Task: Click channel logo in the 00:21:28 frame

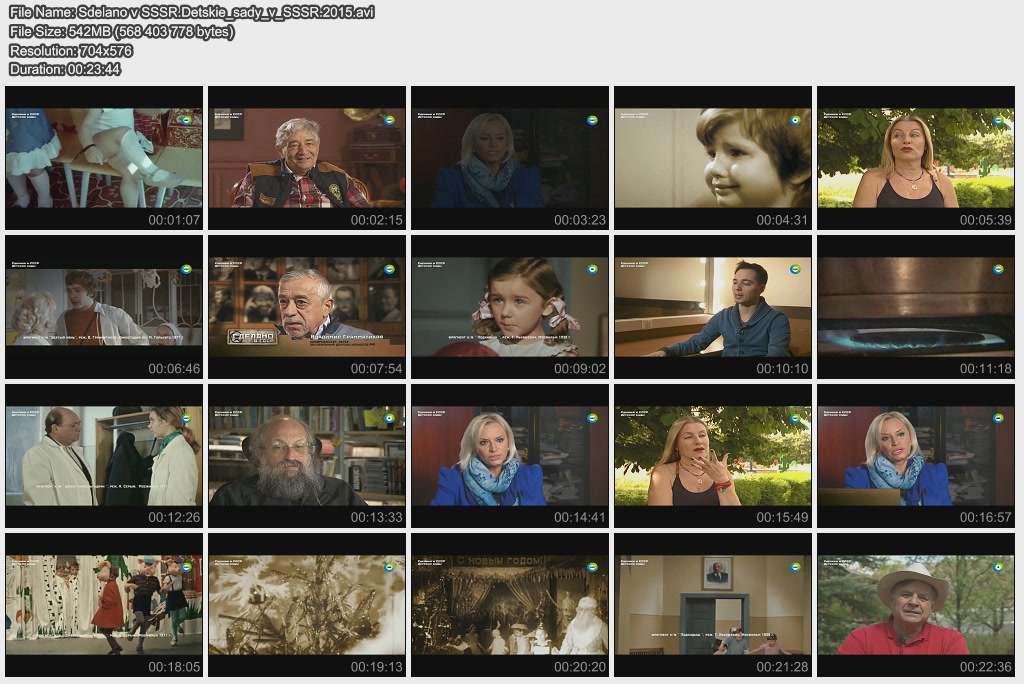Action: 795,567
